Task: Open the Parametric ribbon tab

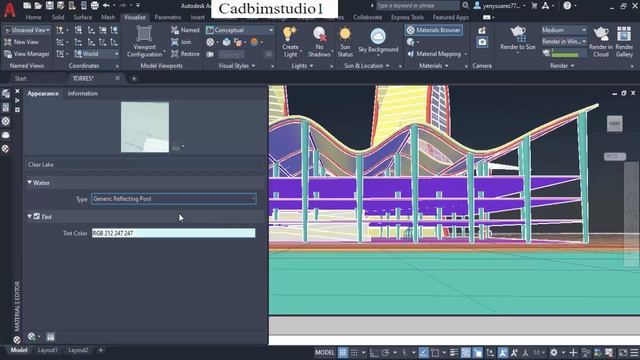Action: tap(168, 17)
